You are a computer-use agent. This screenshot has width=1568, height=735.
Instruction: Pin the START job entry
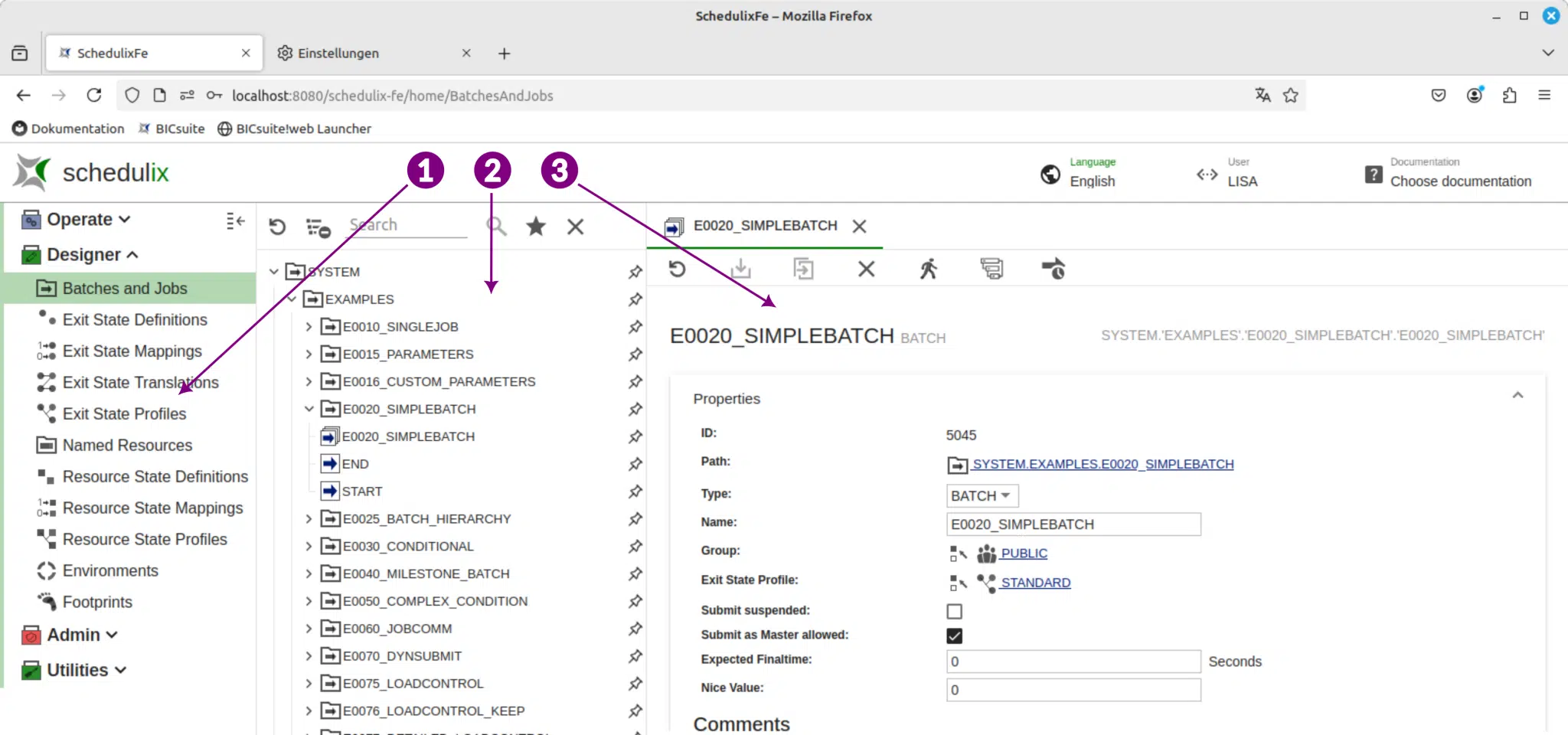click(x=635, y=492)
